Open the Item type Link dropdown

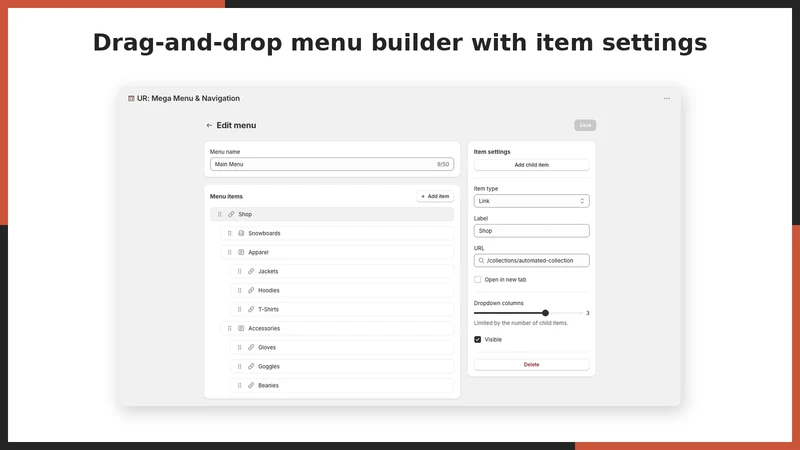[532, 201]
